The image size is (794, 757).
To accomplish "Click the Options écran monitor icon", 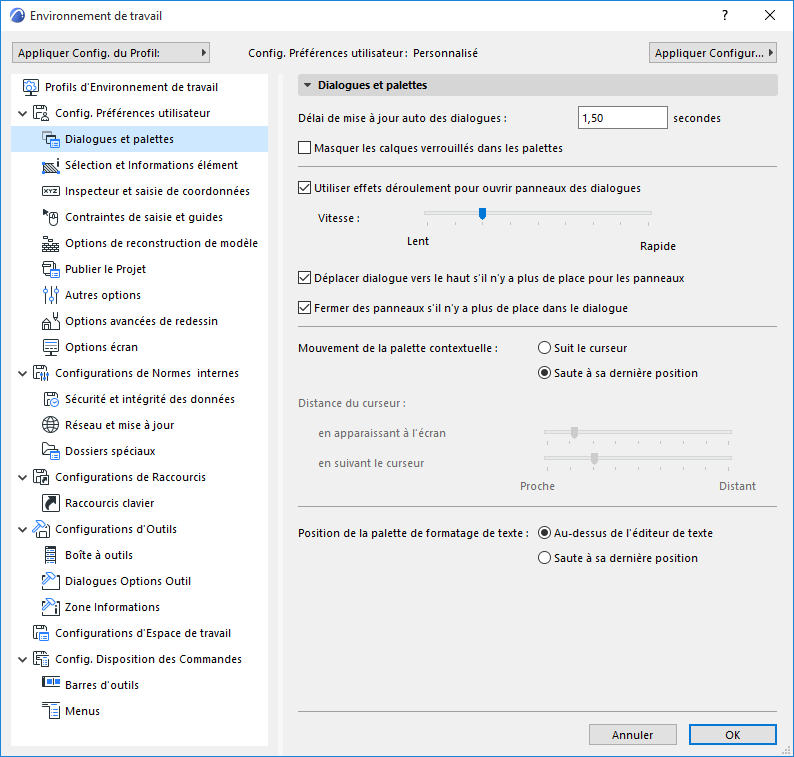I will (x=51, y=347).
